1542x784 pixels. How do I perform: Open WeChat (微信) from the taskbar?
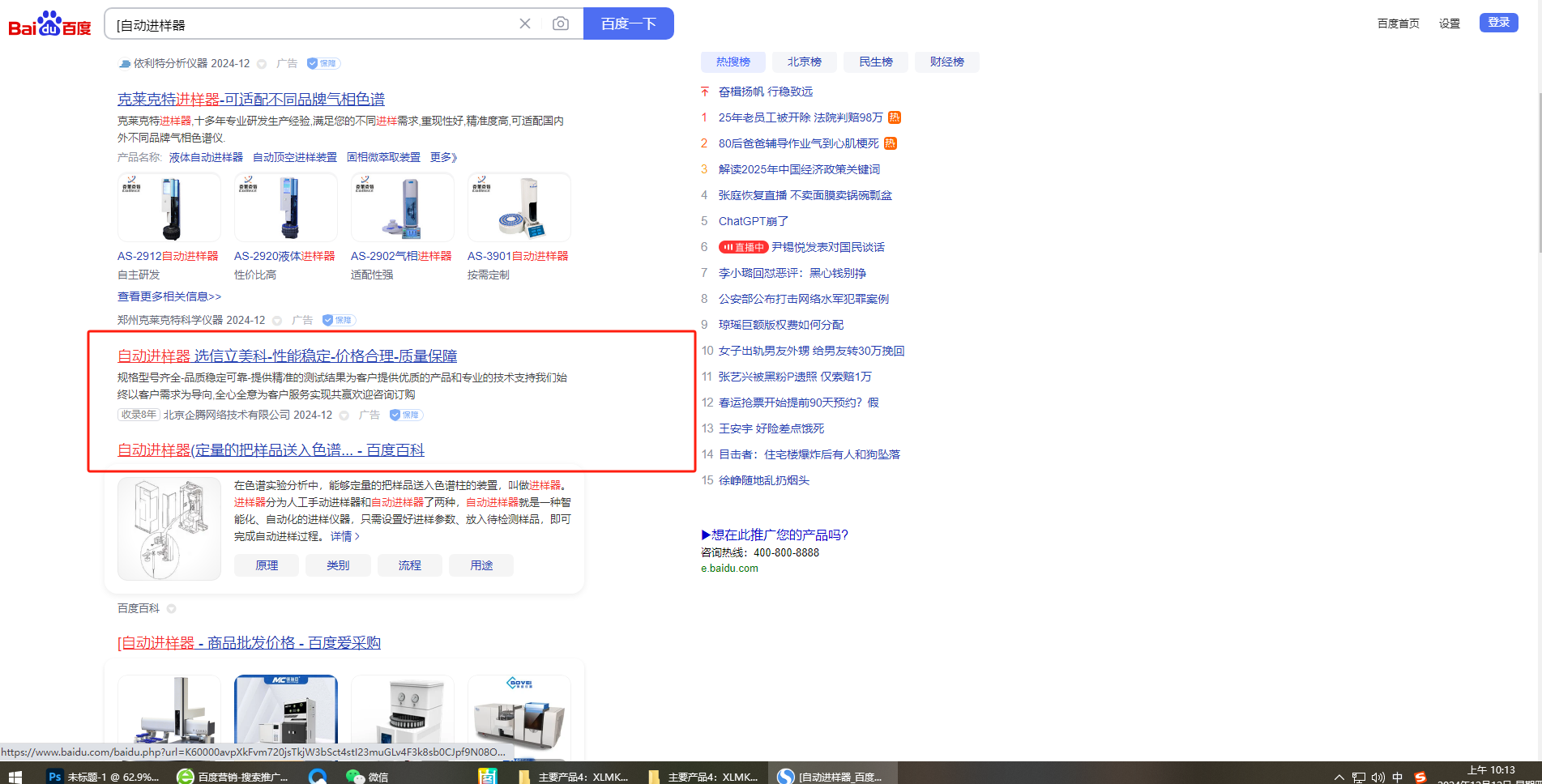(x=367, y=777)
